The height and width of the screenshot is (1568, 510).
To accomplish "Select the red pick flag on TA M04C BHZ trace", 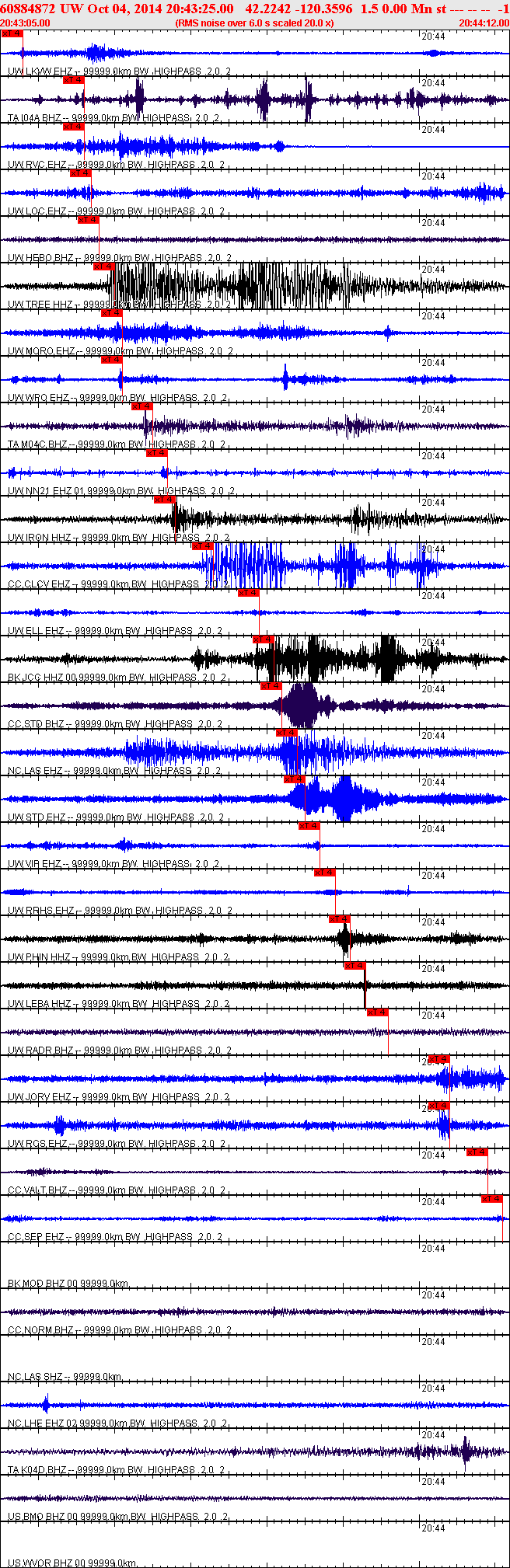I will click(x=142, y=406).
